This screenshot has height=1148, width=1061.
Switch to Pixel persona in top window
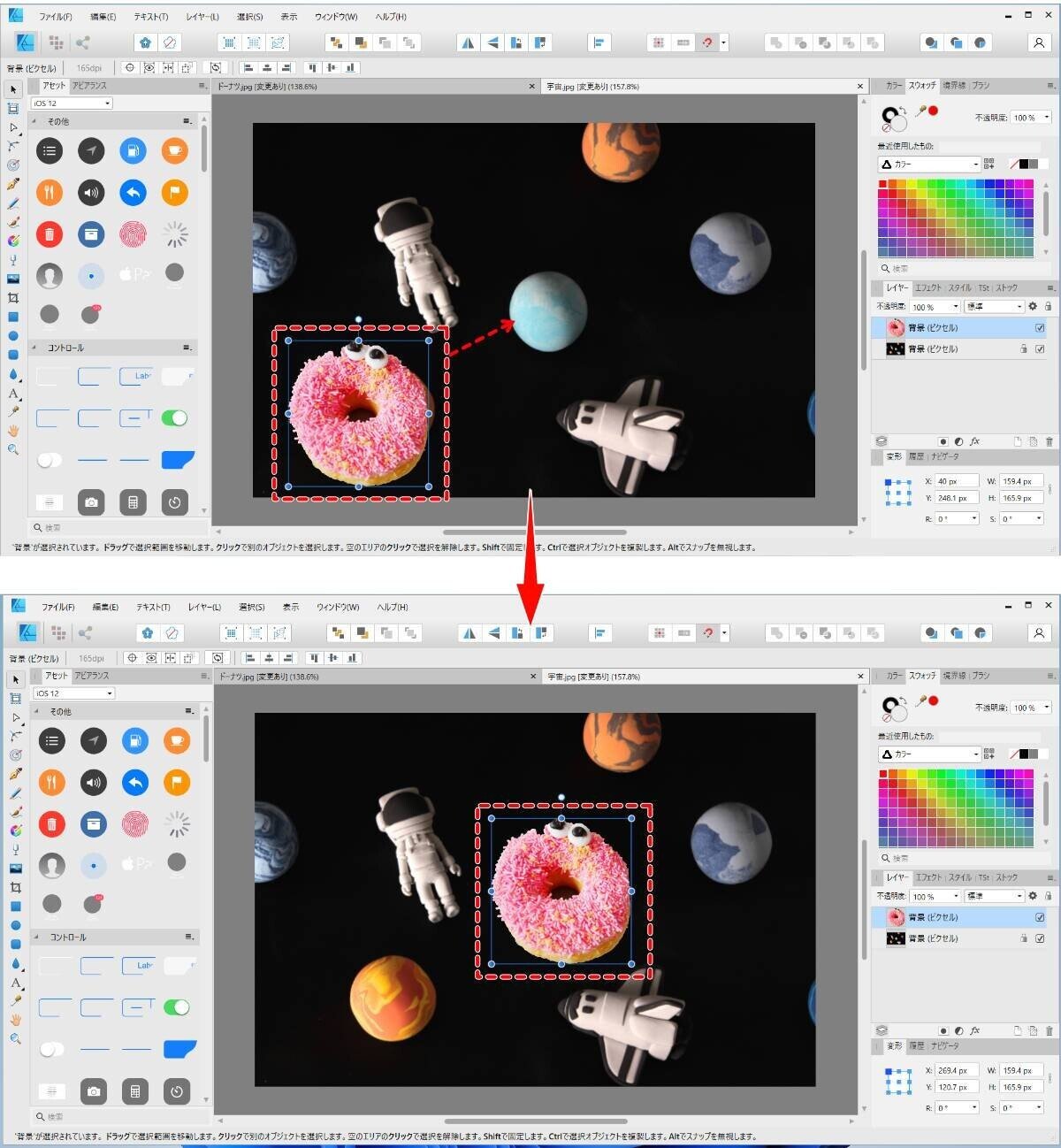coord(56,42)
